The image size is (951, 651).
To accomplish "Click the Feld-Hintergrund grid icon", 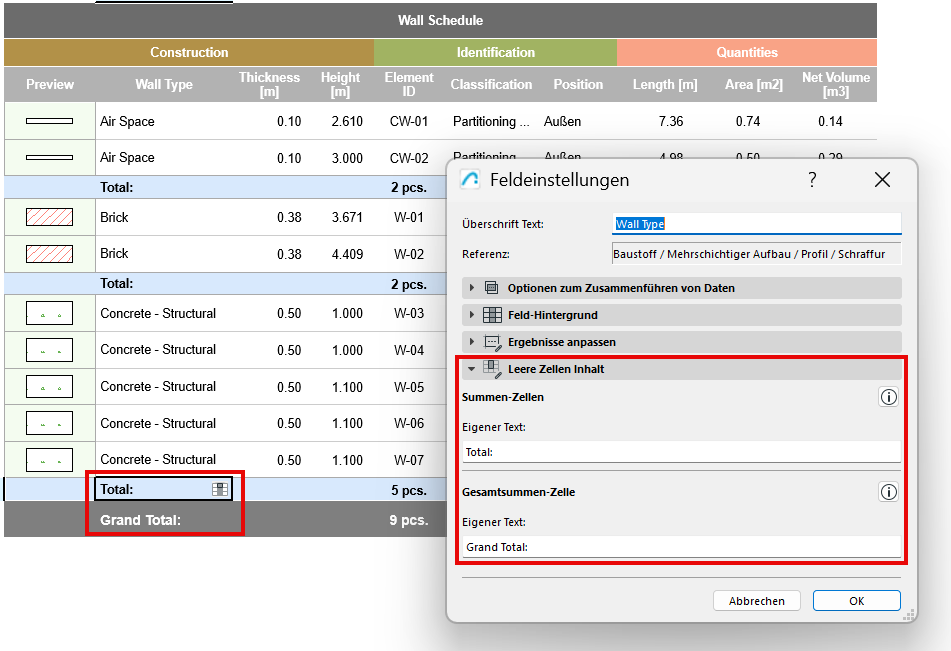I will pyautogui.click(x=492, y=315).
